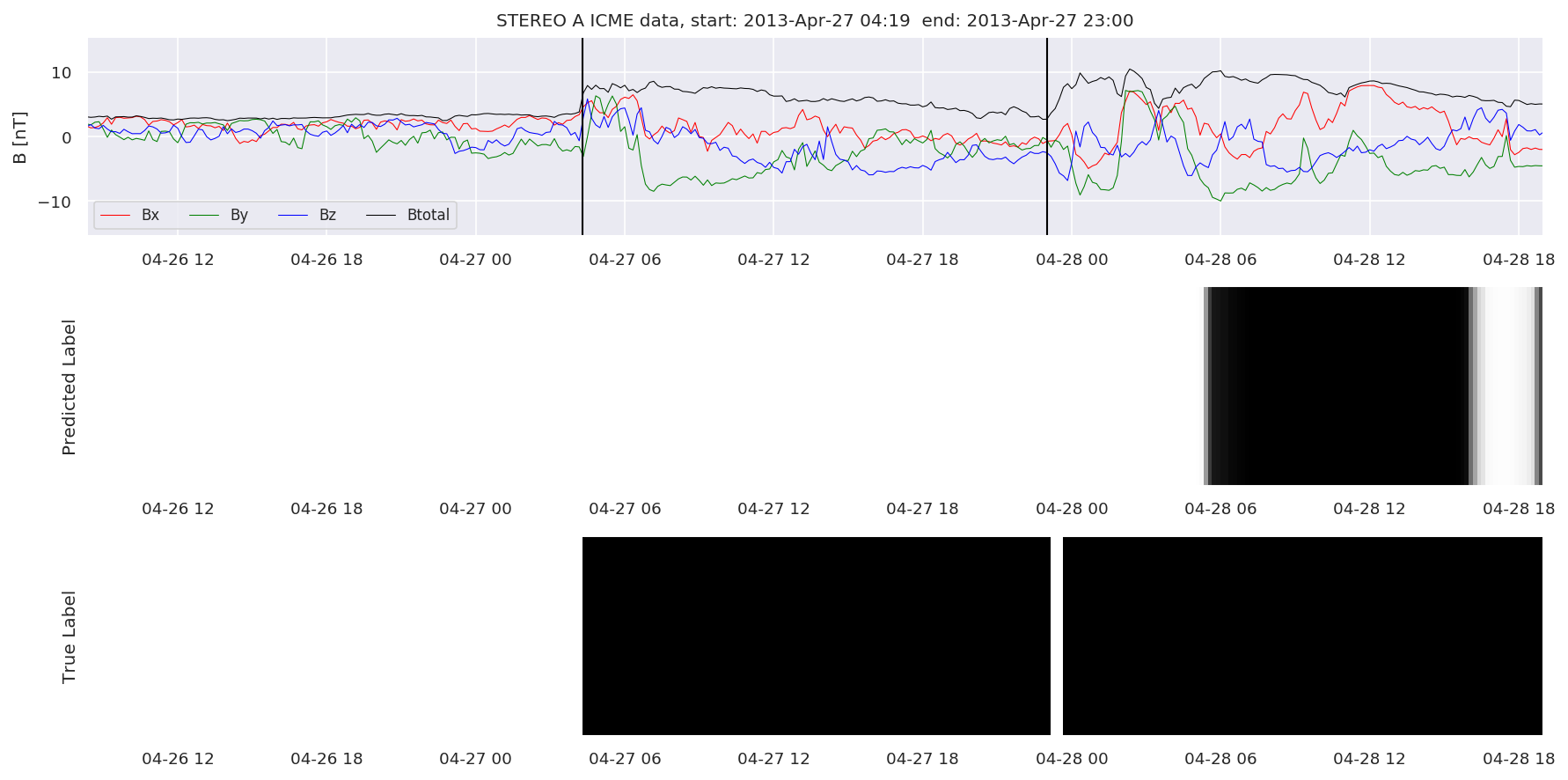The height and width of the screenshot is (780, 1568).
Task: Click the black predicted label band
Action: (x=1337, y=386)
